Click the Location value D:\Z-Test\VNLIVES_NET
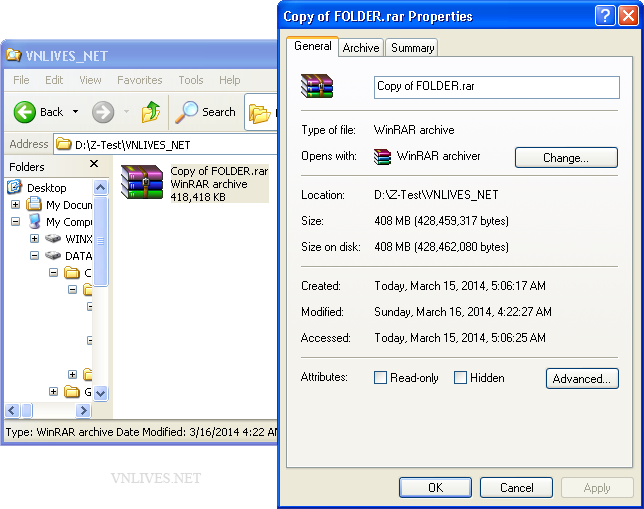The image size is (644, 509). tap(436, 194)
